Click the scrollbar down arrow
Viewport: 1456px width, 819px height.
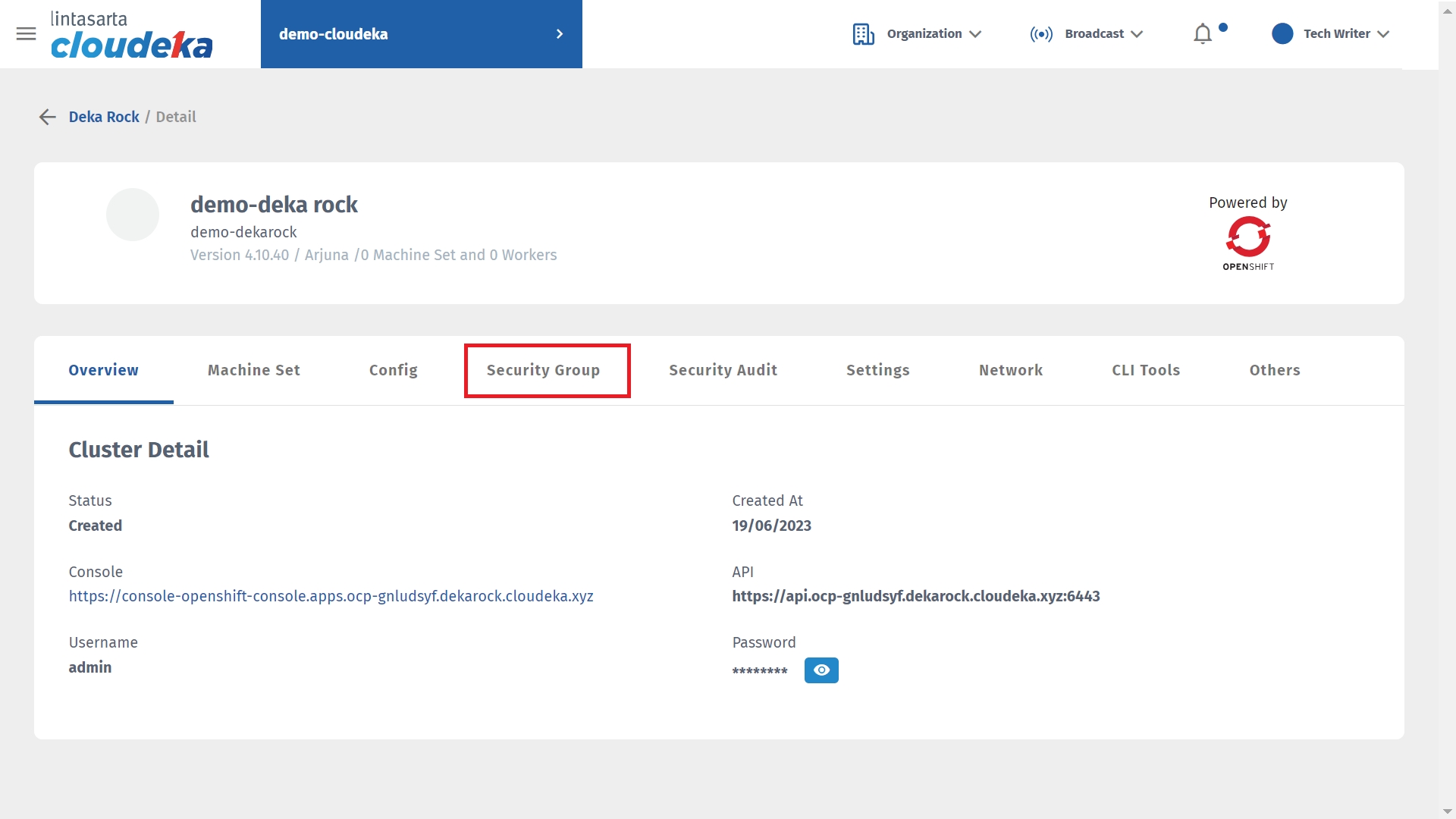click(1447, 811)
